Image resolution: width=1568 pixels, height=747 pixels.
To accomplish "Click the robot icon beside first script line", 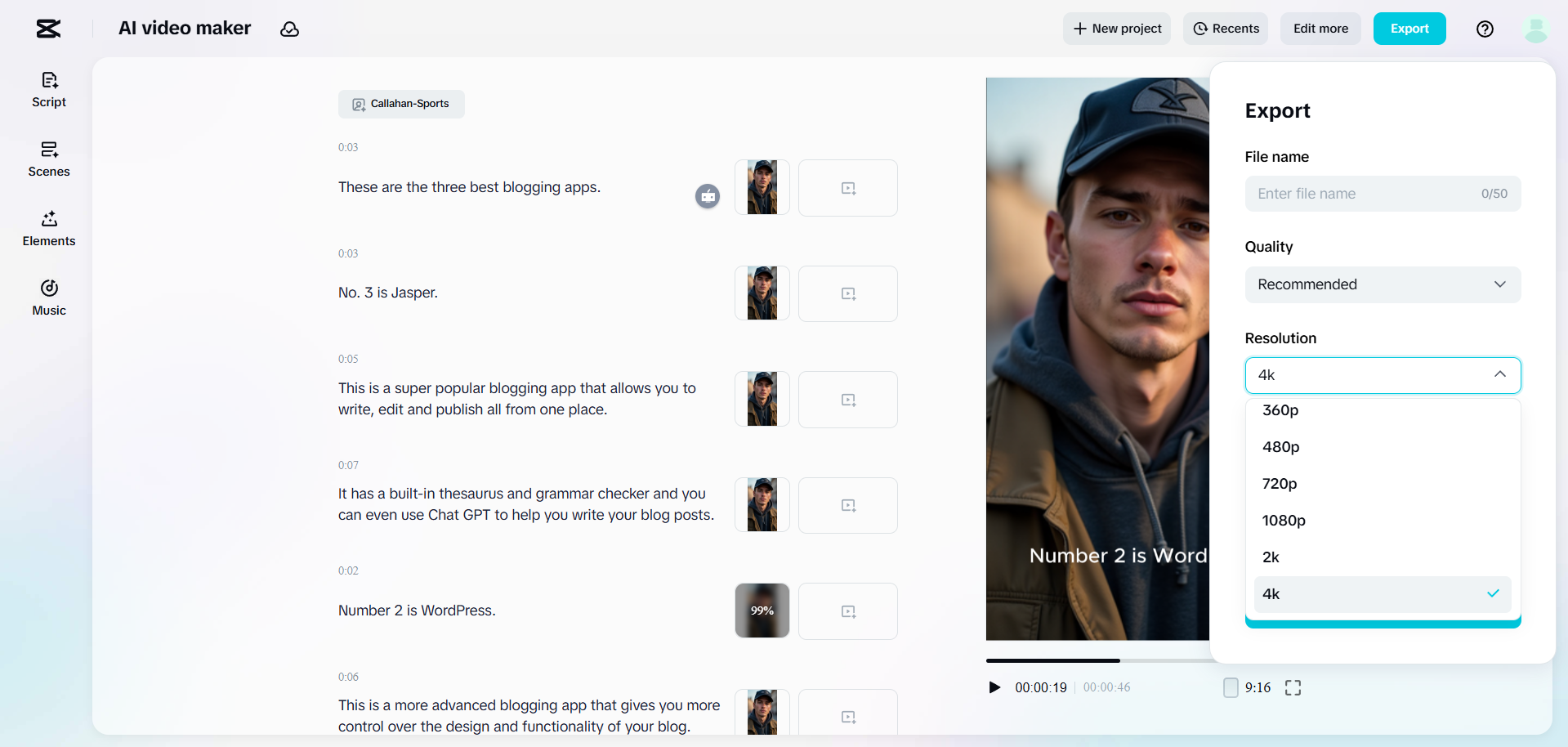I will coord(708,196).
